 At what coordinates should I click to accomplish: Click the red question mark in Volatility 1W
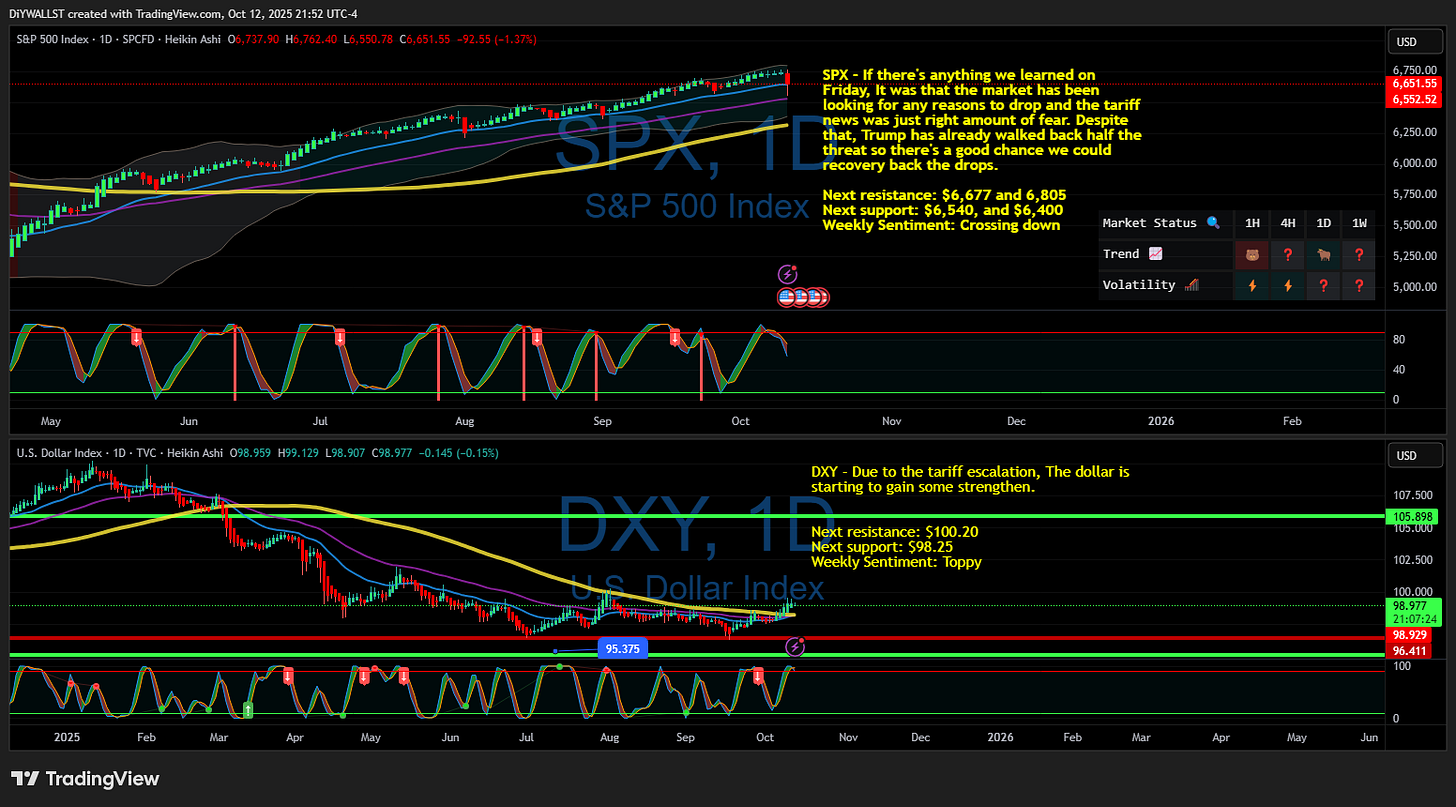pyautogui.click(x=1358, y=285)
